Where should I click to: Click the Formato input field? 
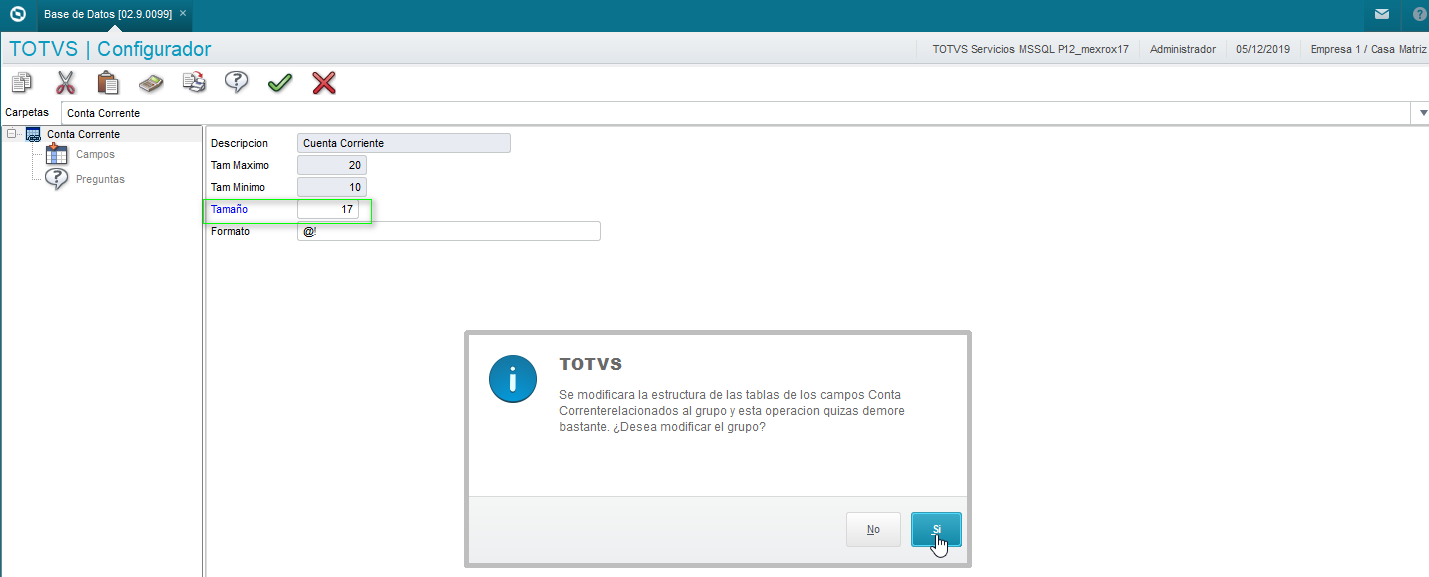(449, 231)
